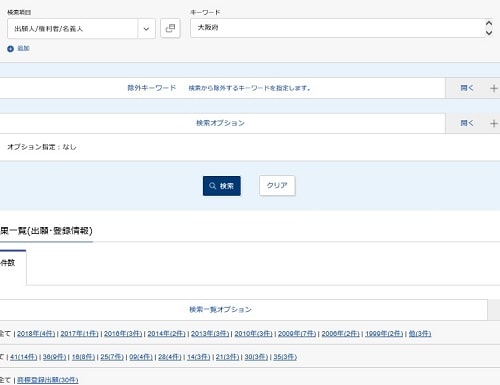Click the window icon beside the search field dropdown
500x385 pixels.
click(x=170, y=28)
